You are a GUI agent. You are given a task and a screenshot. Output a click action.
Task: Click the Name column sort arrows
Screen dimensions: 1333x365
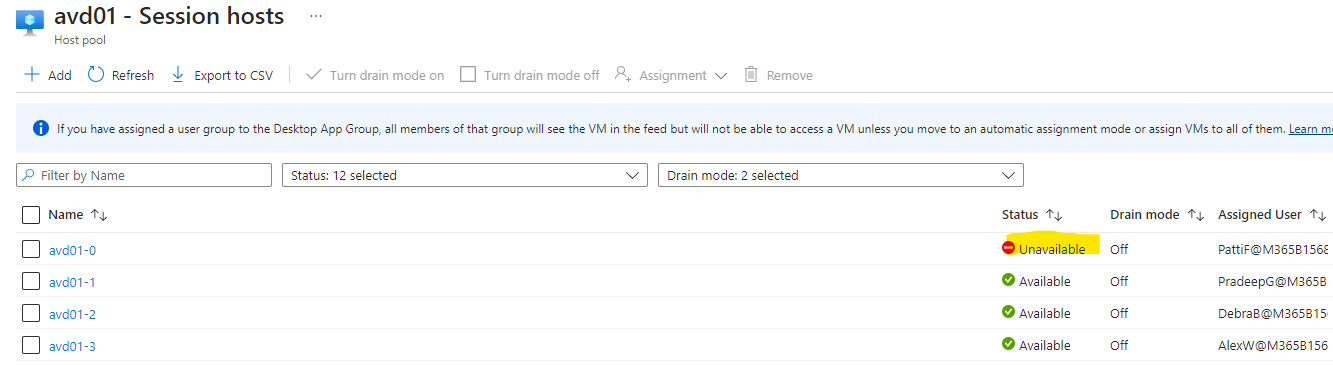pyautogui.click(x=99, y=215)
